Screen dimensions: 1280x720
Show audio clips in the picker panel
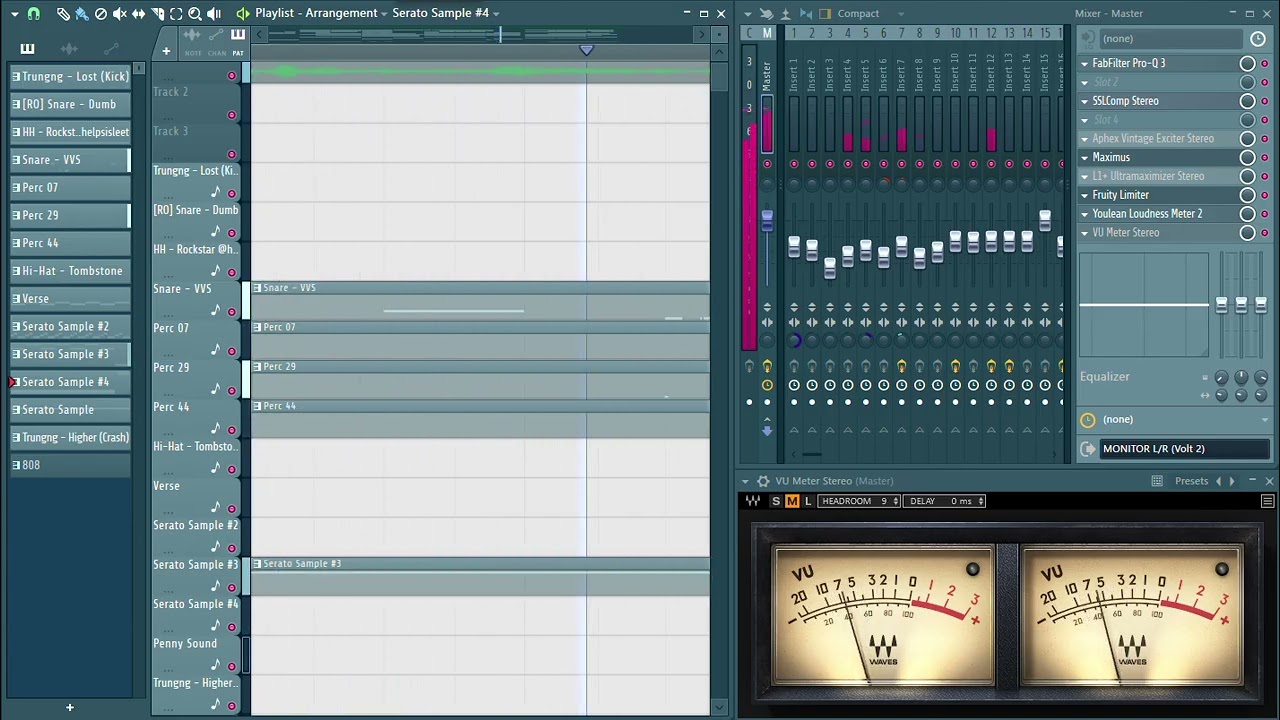69,49
